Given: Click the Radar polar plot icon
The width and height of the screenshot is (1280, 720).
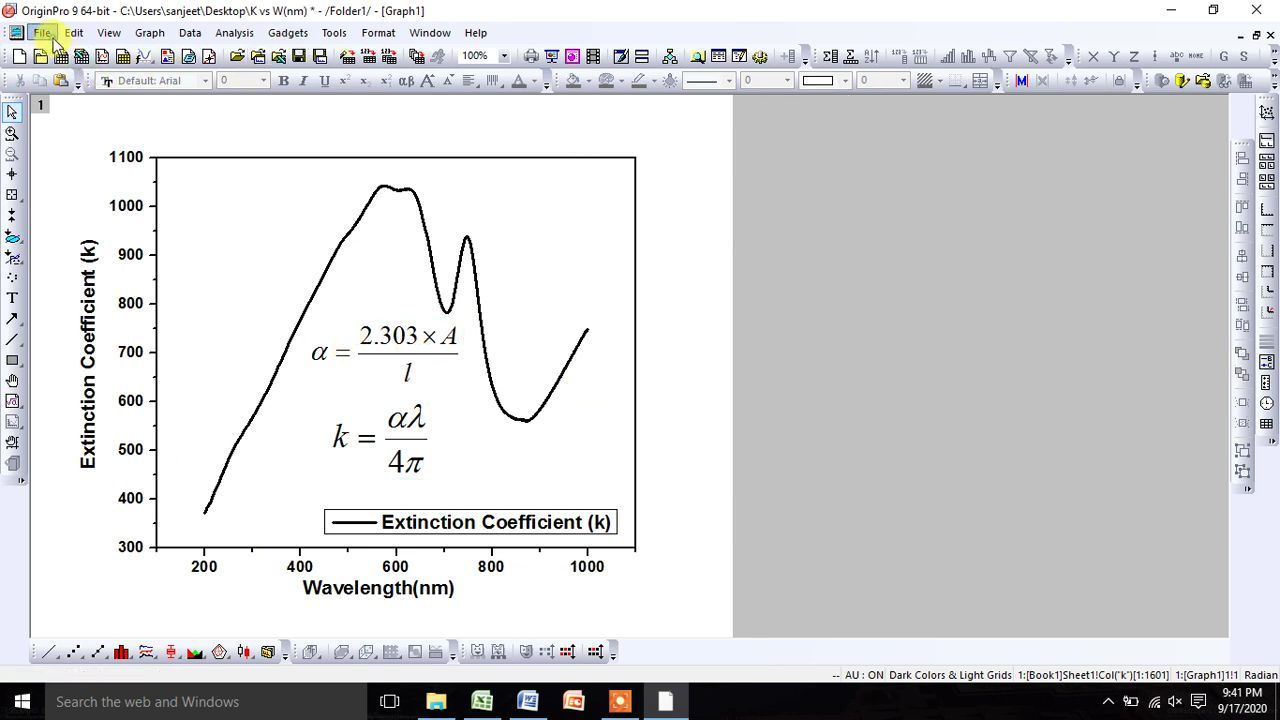Looking at the screenshot, I should pyautogui.click(x=220, y=652).
